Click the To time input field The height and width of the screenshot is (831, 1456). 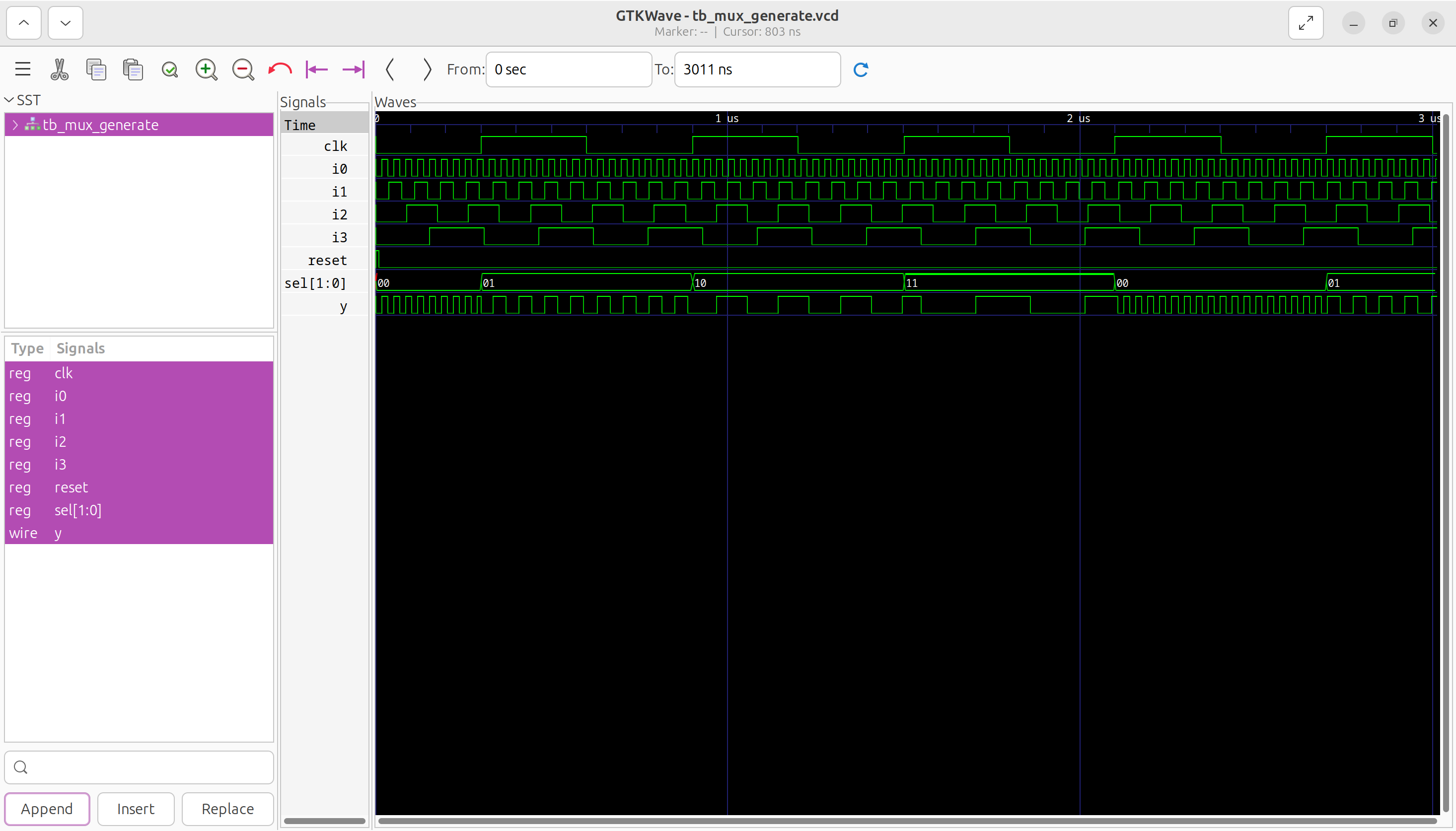[757, 69]
